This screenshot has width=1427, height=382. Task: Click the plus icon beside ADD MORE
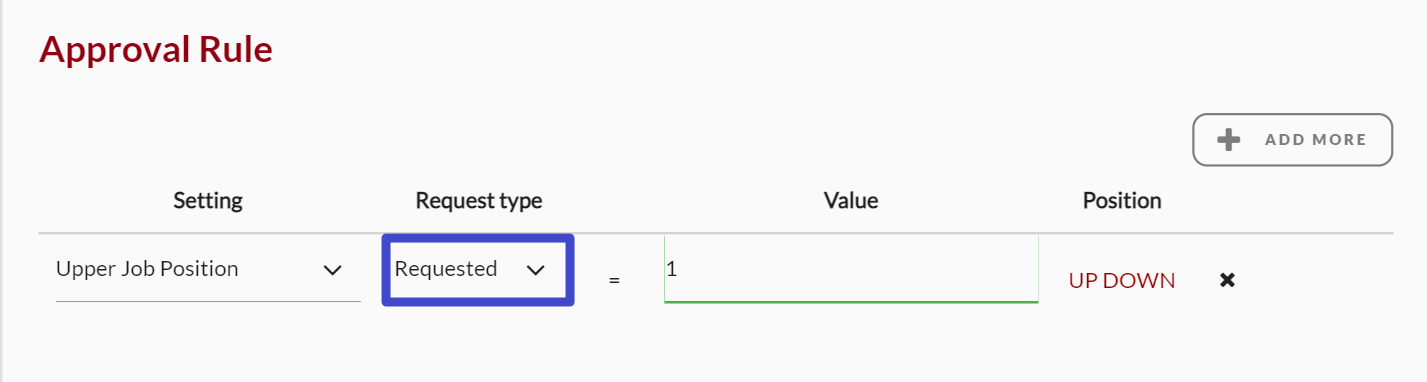[1229, 140]
